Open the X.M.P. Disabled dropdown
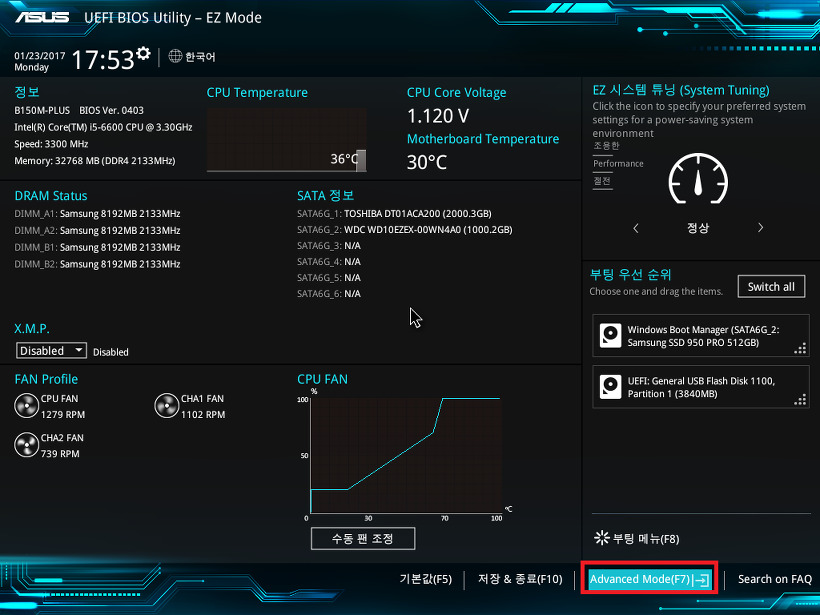This screenshot has height=615, width=820. [51, 350]
